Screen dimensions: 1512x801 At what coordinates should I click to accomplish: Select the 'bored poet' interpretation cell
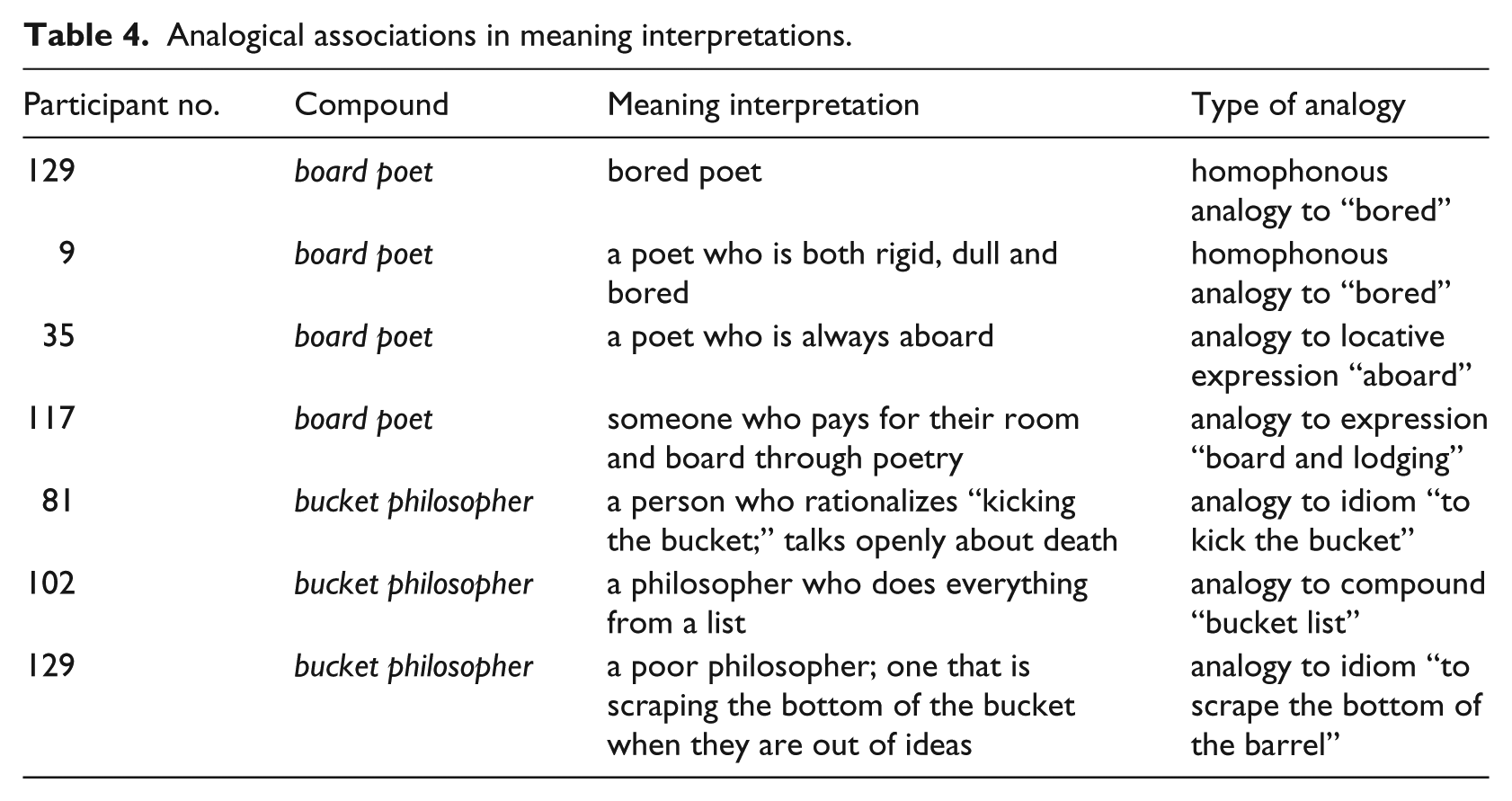point(684,171)
